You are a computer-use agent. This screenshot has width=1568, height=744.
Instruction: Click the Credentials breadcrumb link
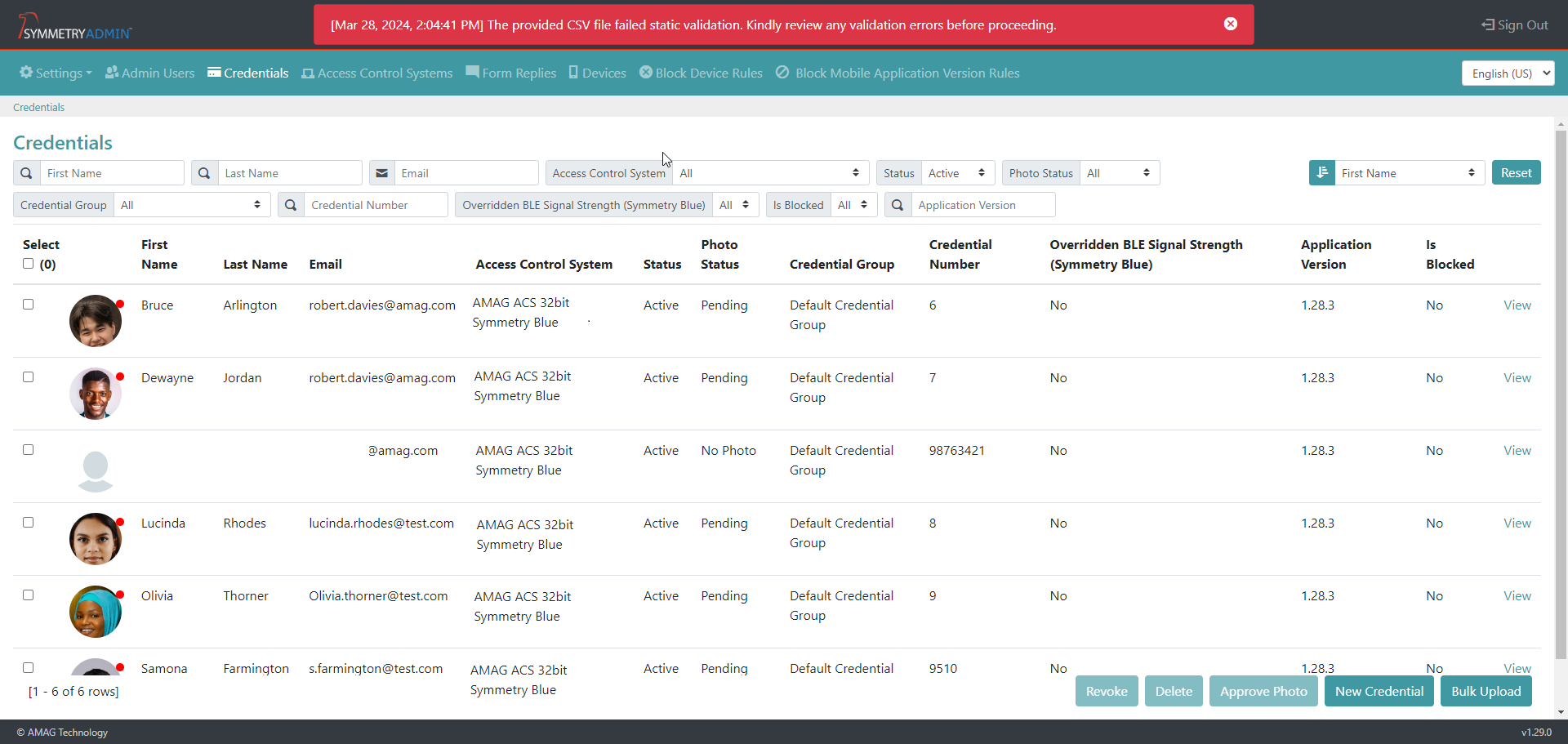pyautogui.click(x=38, y=107)
